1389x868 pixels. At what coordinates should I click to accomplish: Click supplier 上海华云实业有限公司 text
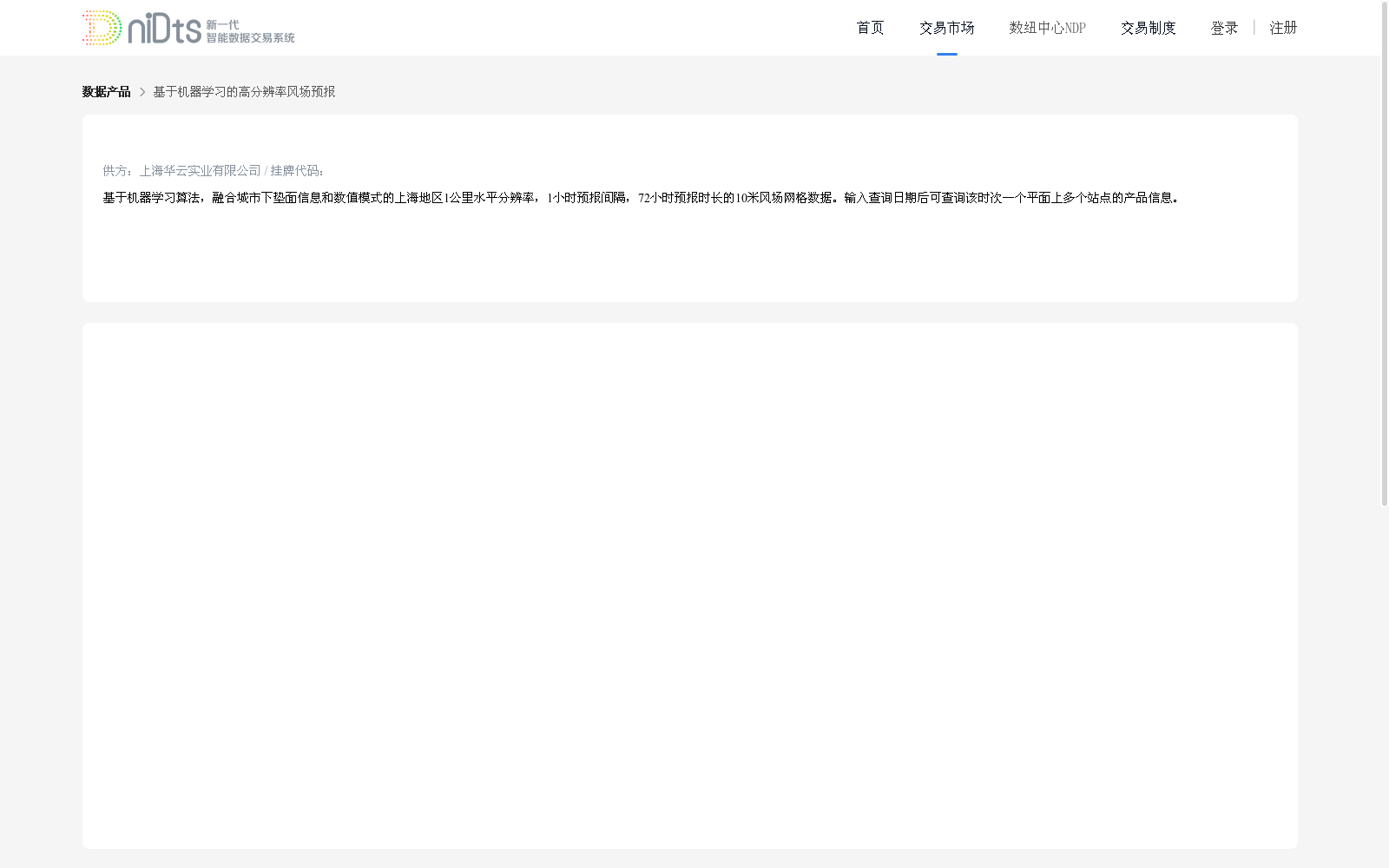pos(201,171)
